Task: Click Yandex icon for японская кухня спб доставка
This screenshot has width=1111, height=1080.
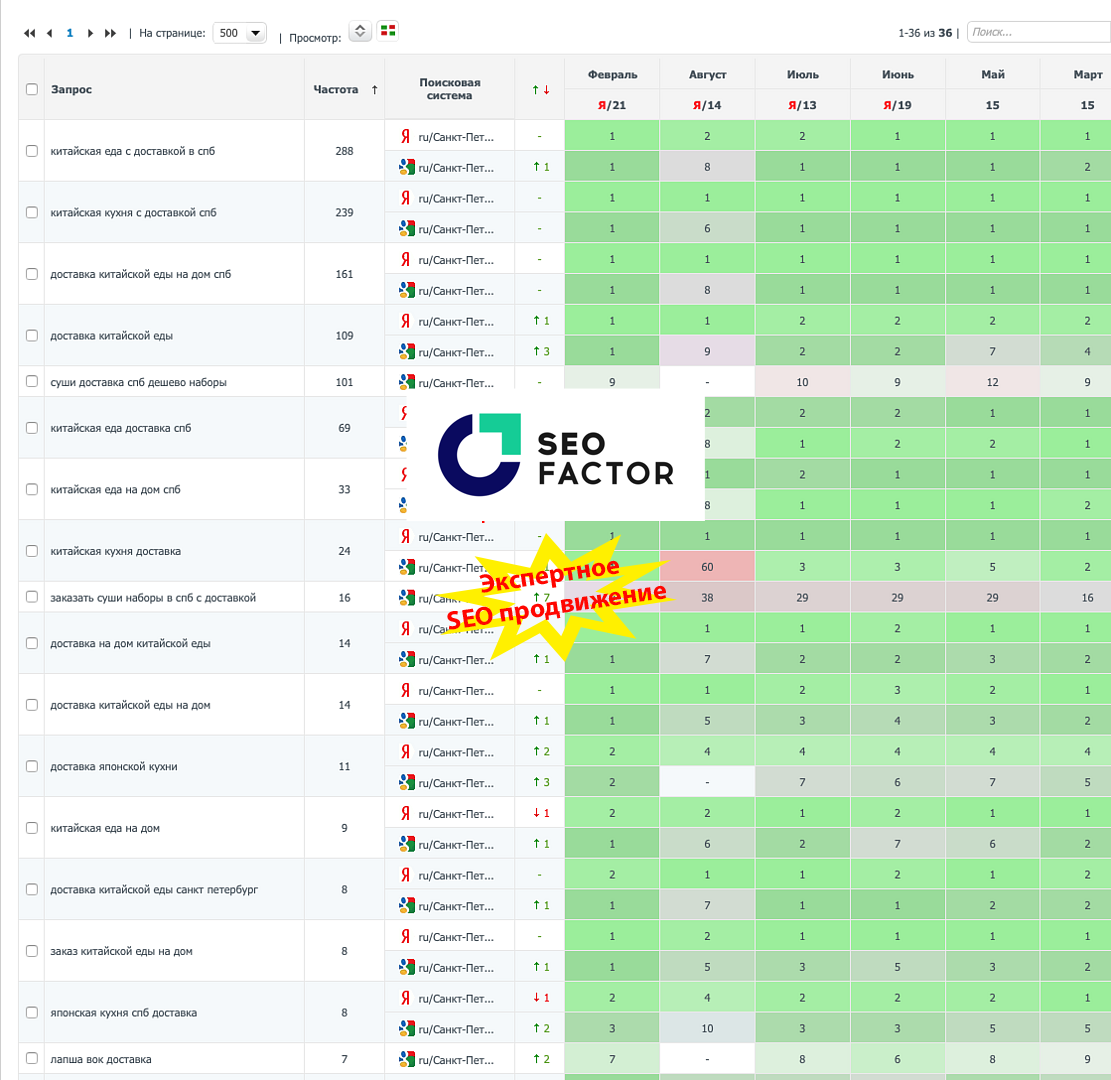Action: coord(405,998)
